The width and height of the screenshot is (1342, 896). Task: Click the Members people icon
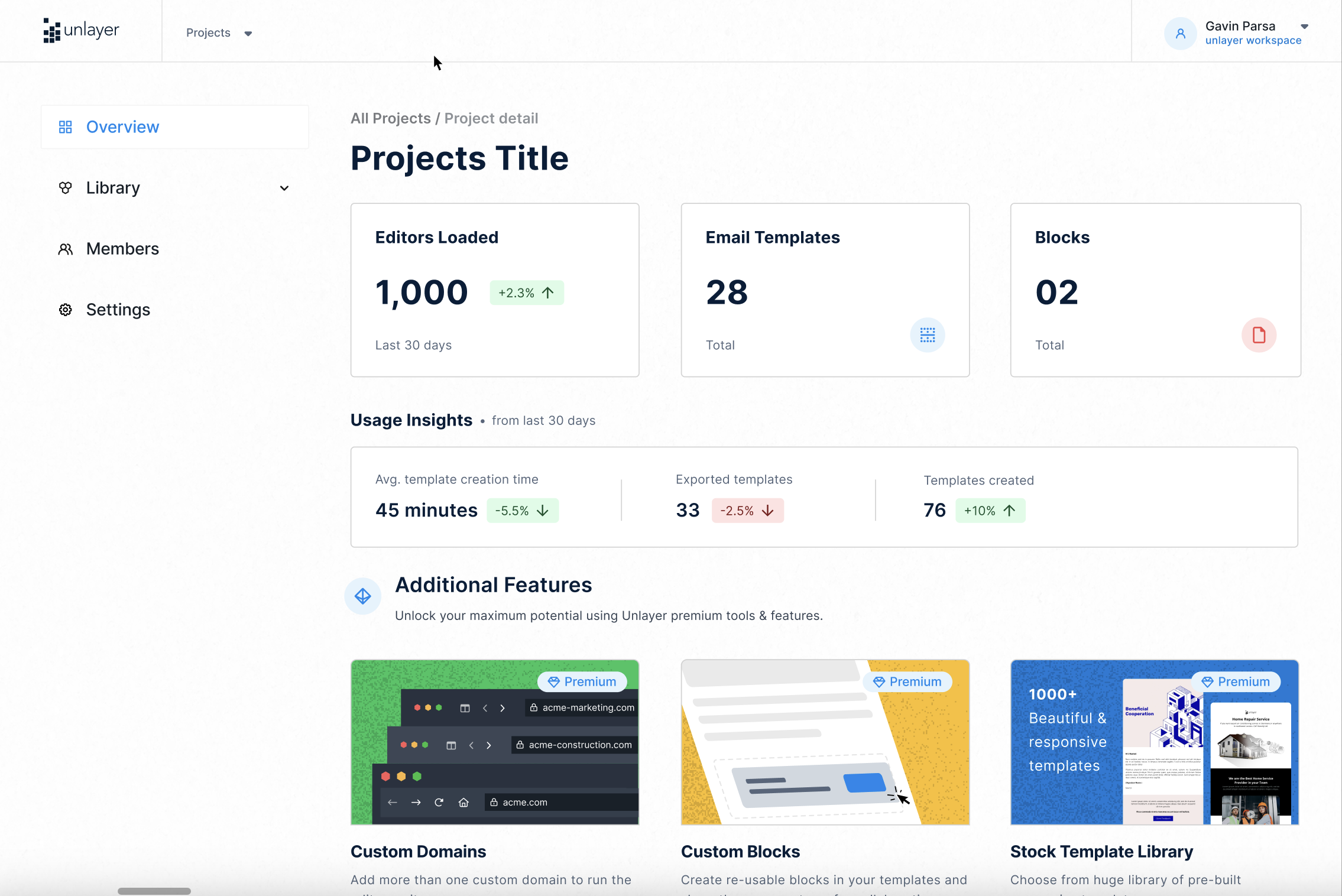pyautogui.click(x=65, y=249)
